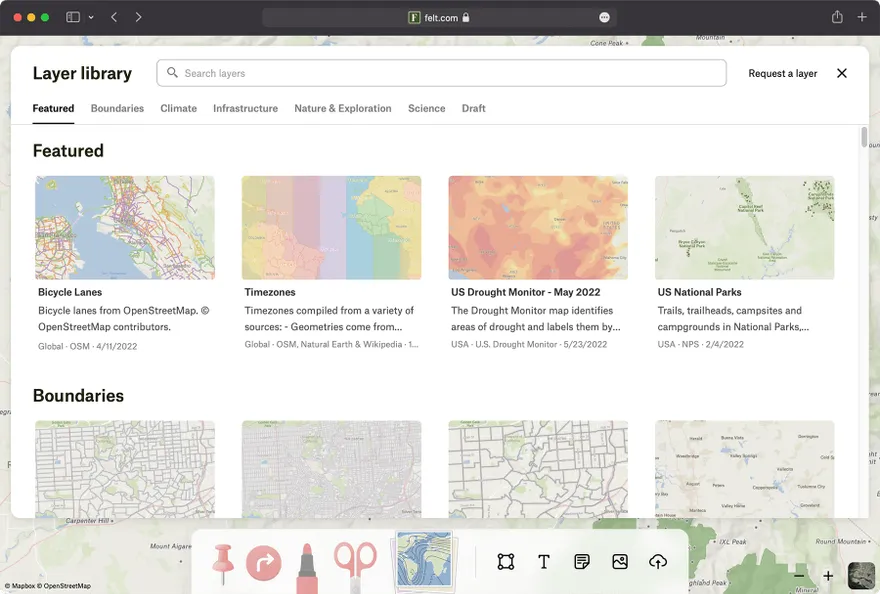Open Bicycle Lanes layer thumbnail
Viewport: 880px width, 594px height.
(125, 227)
